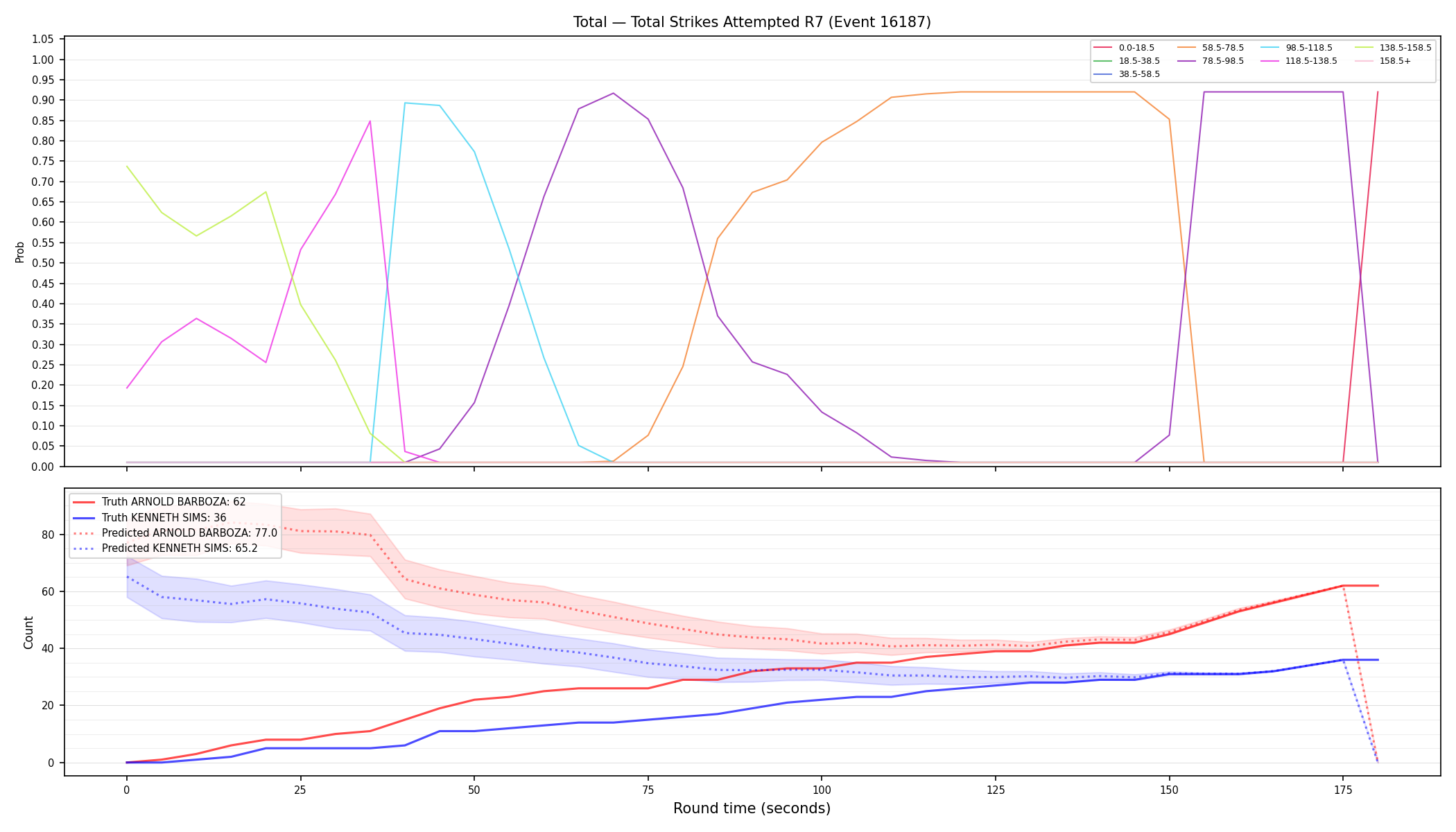Click the "98.5-118.5" legend label

[1309, 48]
